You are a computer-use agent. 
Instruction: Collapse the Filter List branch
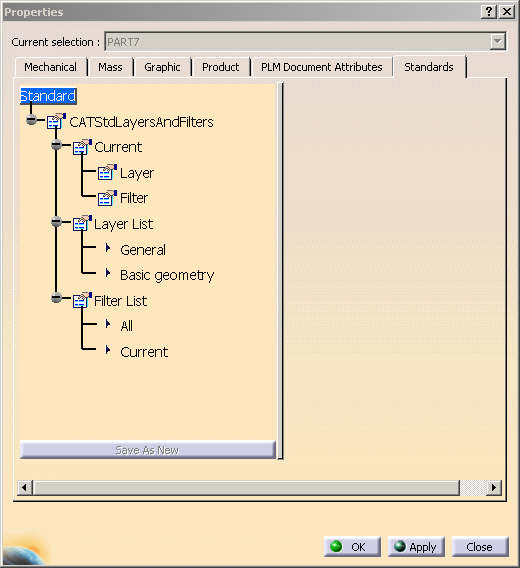pos(56,298)
